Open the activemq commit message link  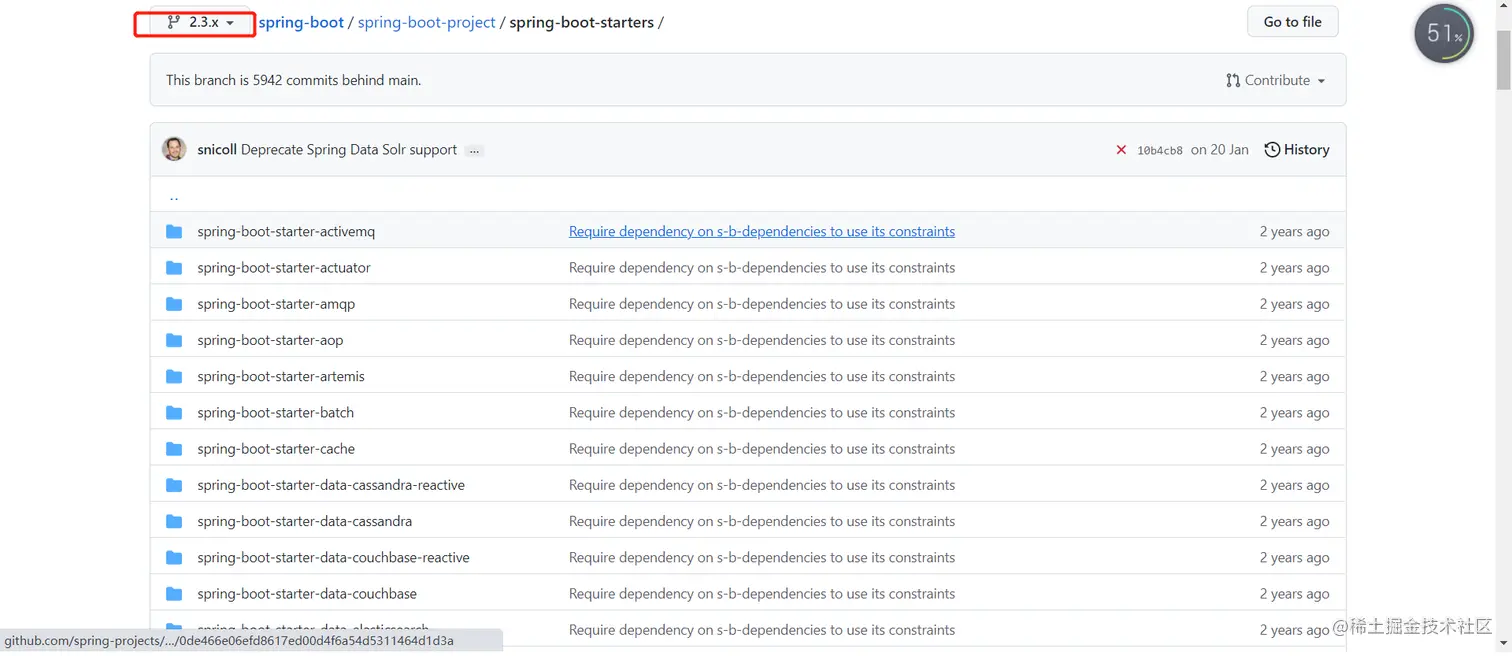pyautogui.click(x=761, y=231)
